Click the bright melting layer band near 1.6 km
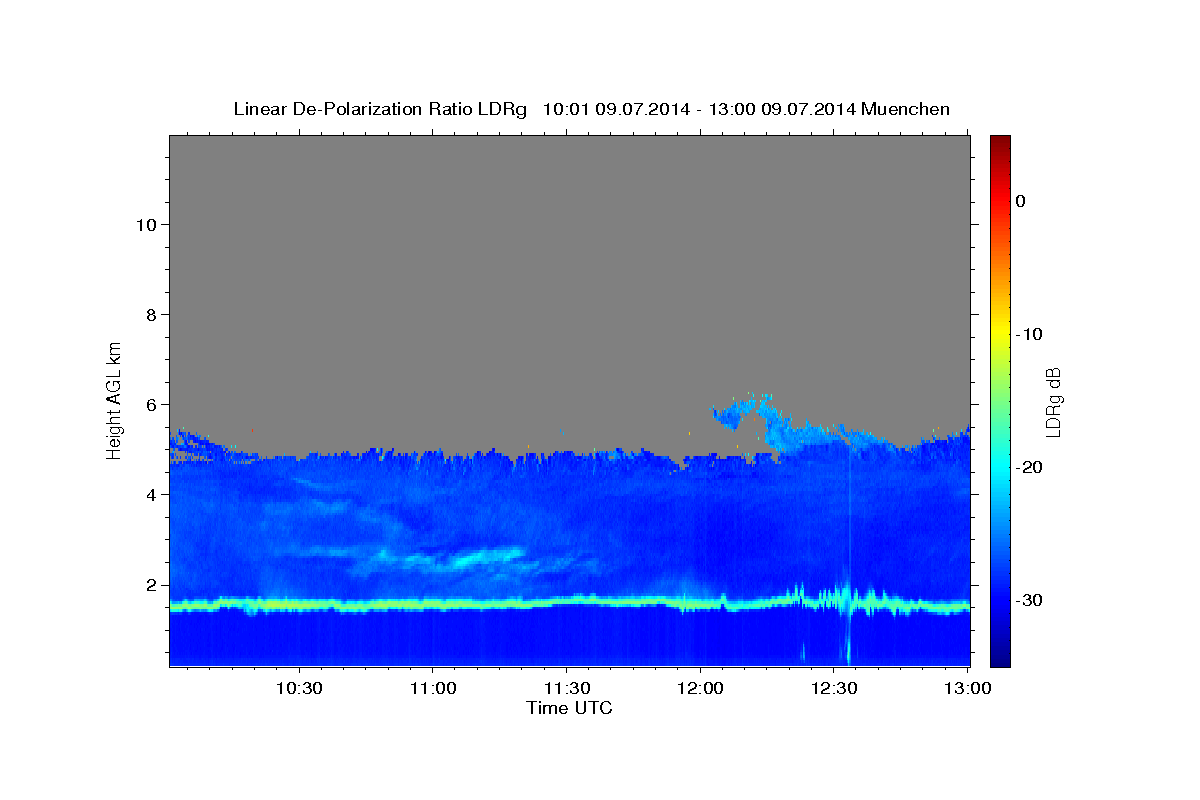The height and width of the screenshot is (800, 1200). 569,603
